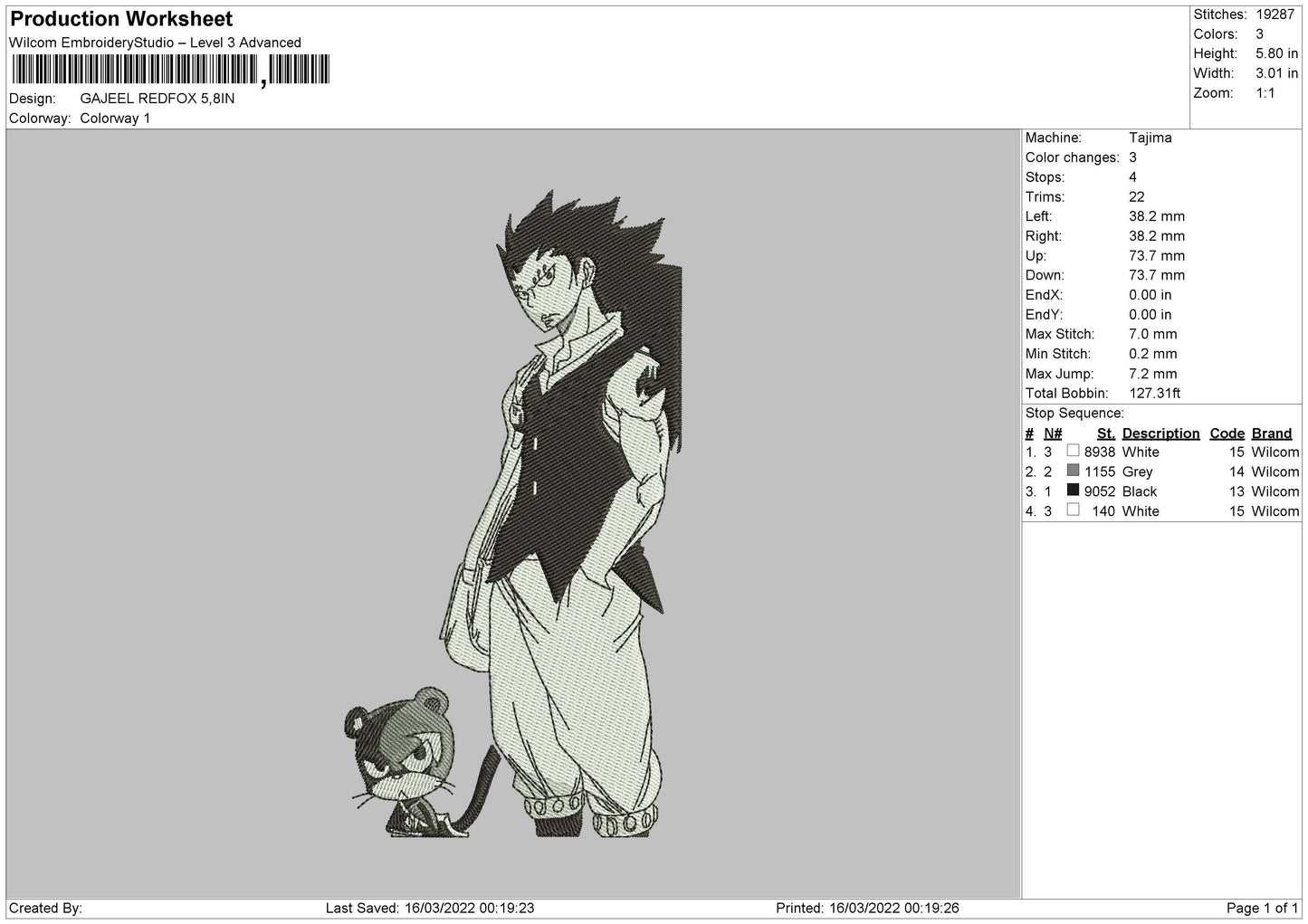Select design name 'GAJEEL REDFOX 5,8IN'

click(158, 99)
